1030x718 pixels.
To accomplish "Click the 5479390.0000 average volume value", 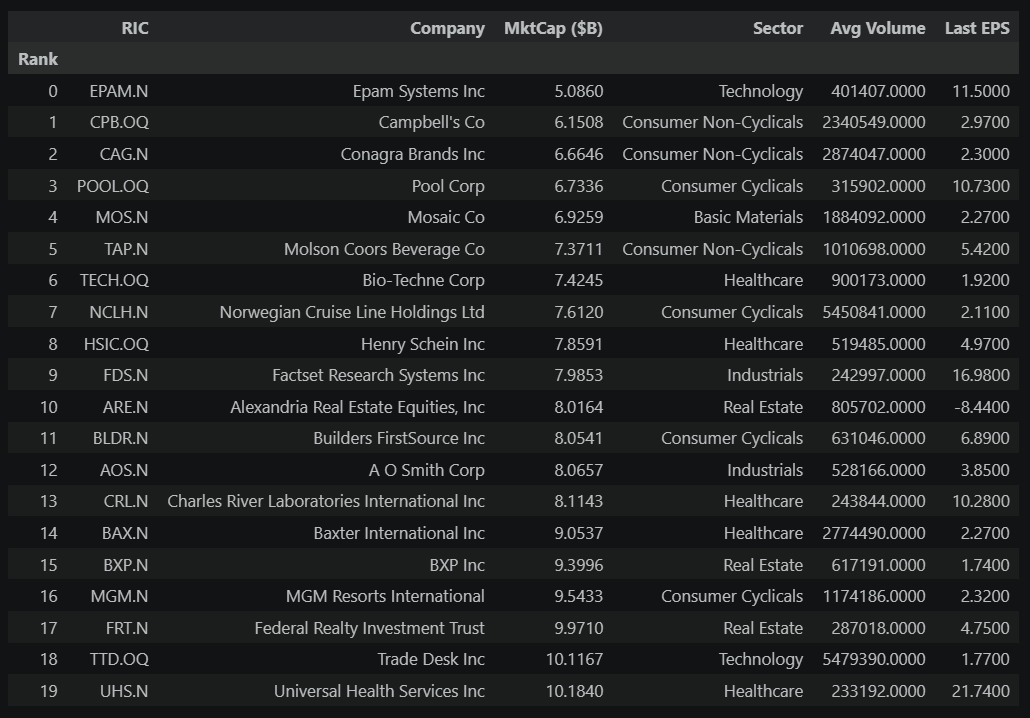I will (874, 659).
